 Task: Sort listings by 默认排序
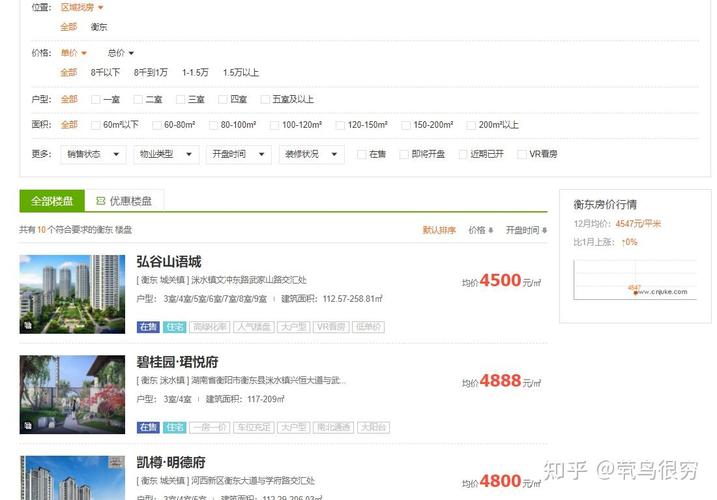click(x=439, y=230)
